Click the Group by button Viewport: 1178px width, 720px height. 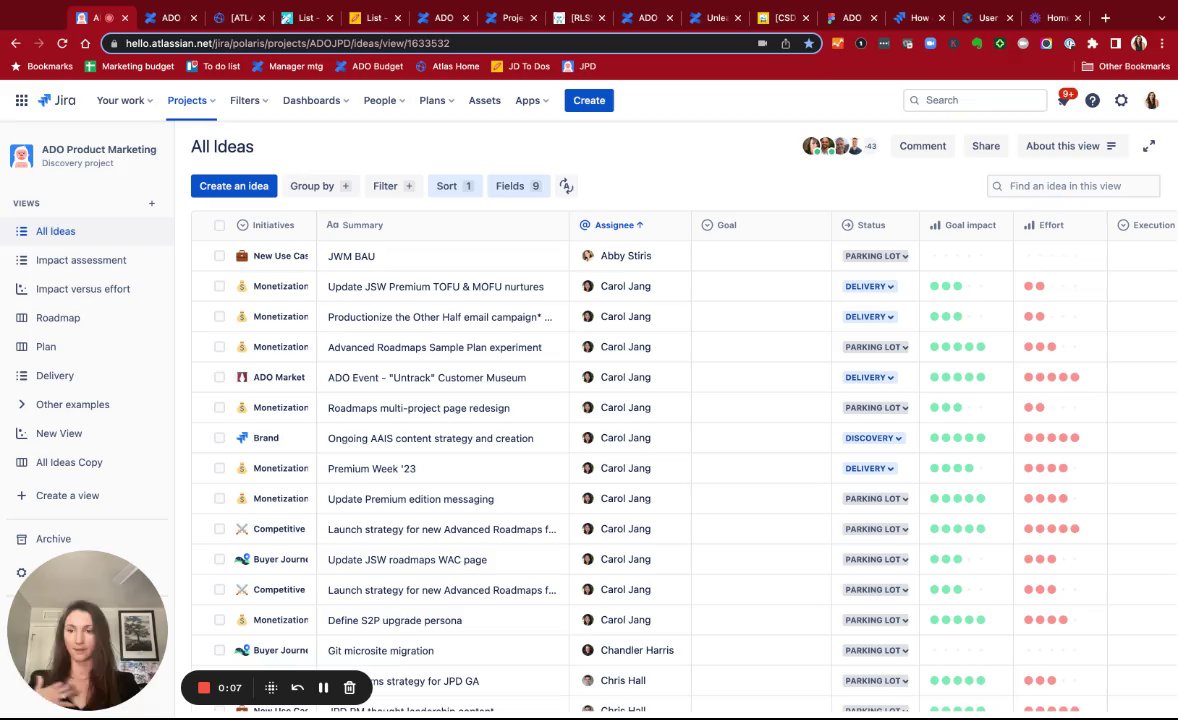(x=320, y=186)
